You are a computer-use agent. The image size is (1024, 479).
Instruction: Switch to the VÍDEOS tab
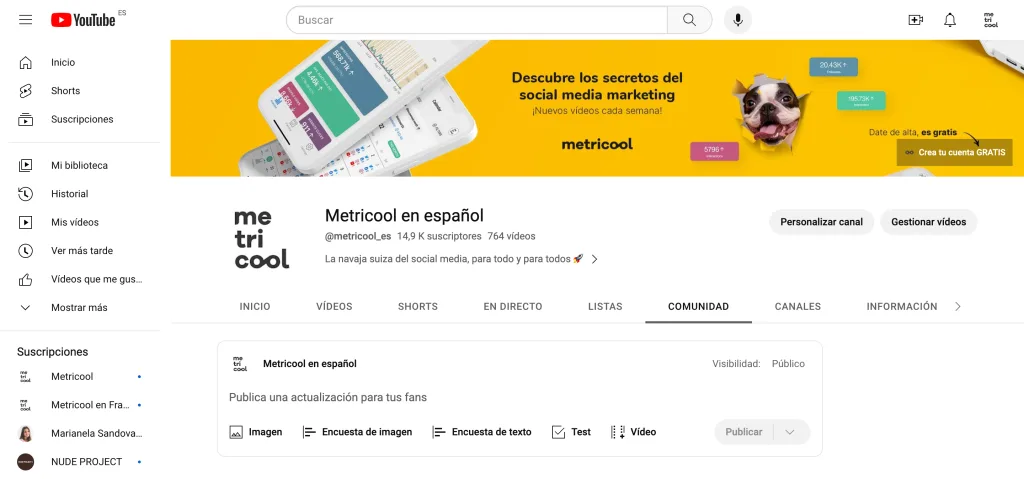pos(334,306)
